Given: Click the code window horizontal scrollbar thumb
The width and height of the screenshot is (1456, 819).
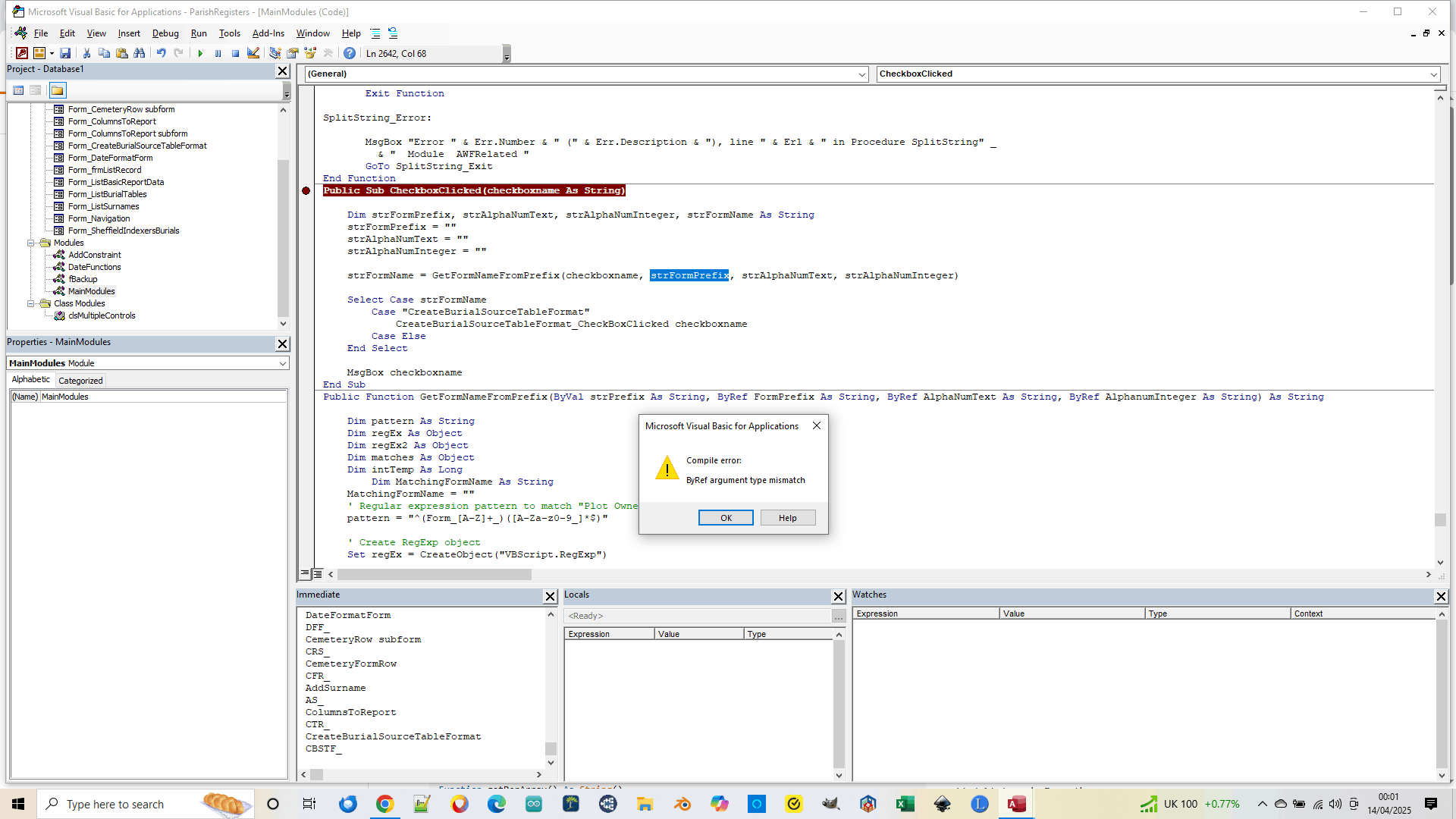Looking at the screenshot, I should [x=434, y=574].
